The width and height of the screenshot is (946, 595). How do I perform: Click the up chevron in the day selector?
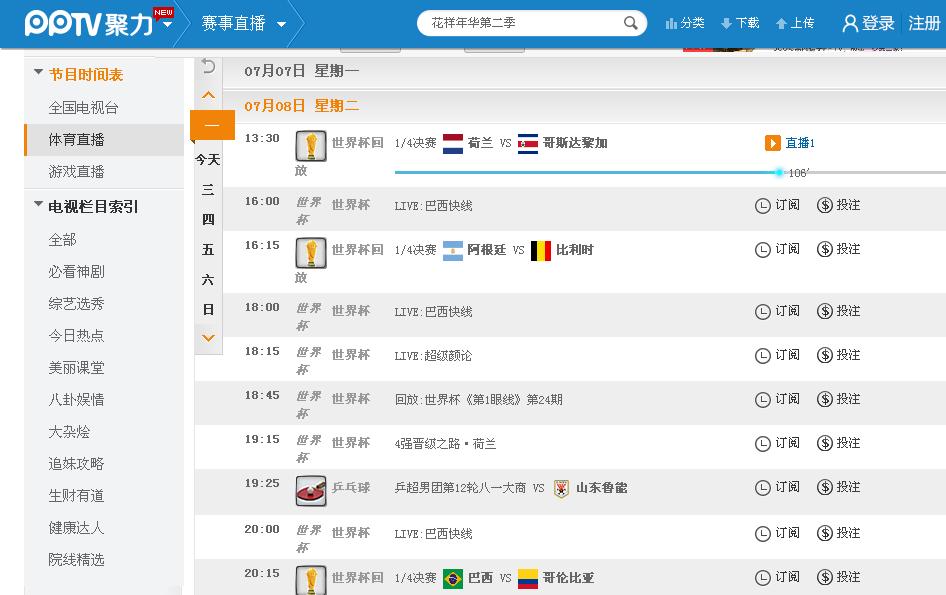208,95
